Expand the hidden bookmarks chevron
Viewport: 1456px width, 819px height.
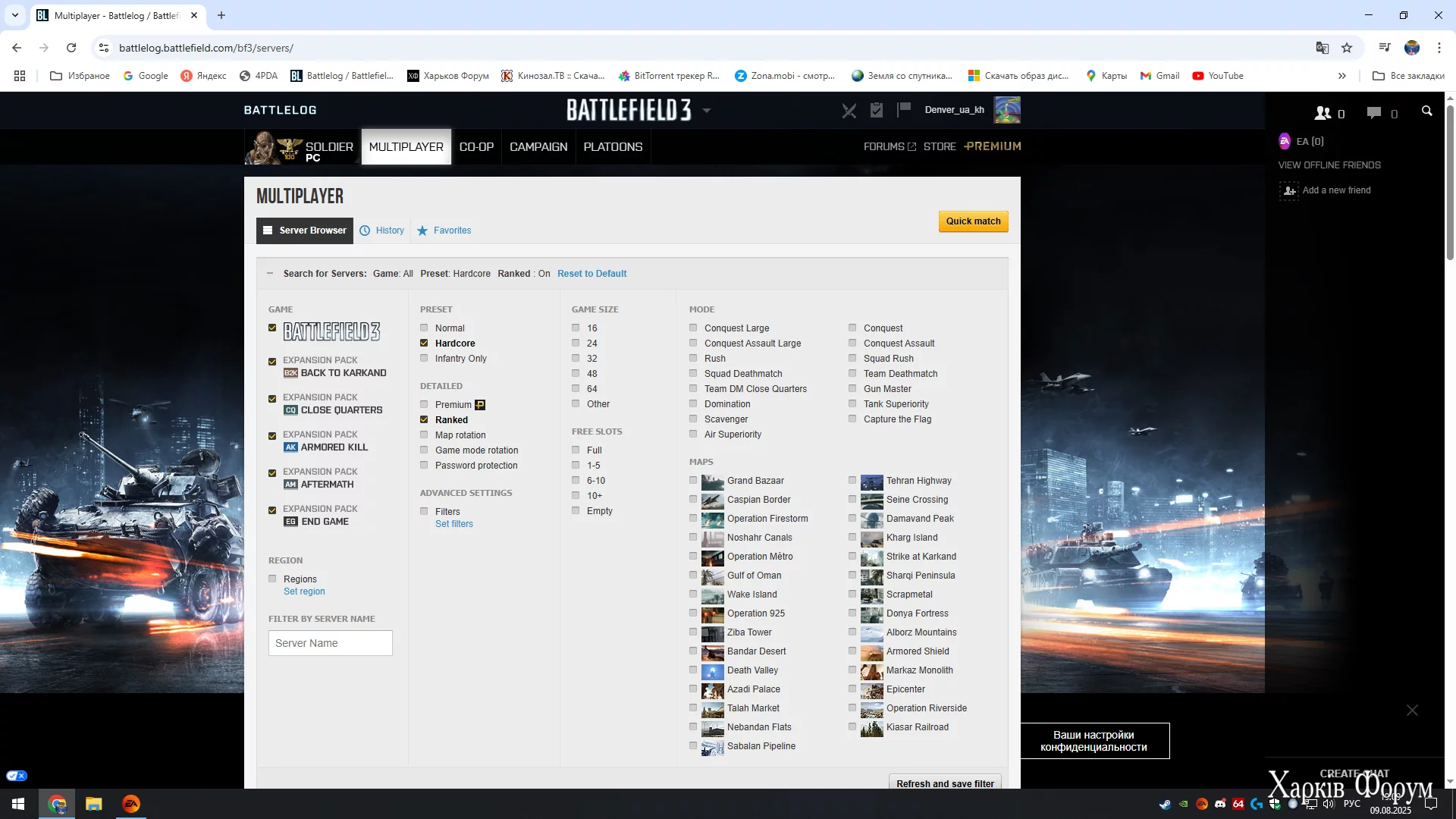(1341, 76)
